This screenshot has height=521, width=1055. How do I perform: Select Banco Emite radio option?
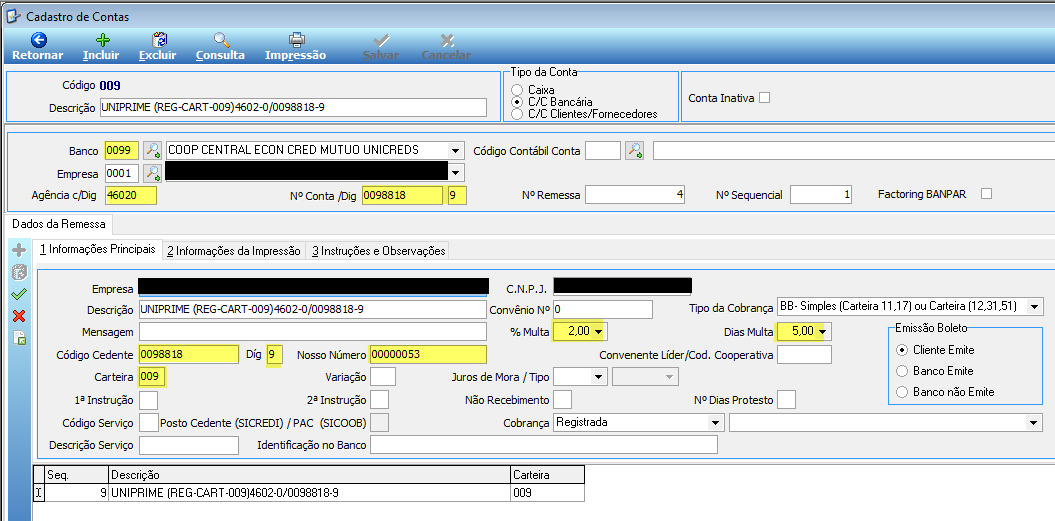click(902, 371)
